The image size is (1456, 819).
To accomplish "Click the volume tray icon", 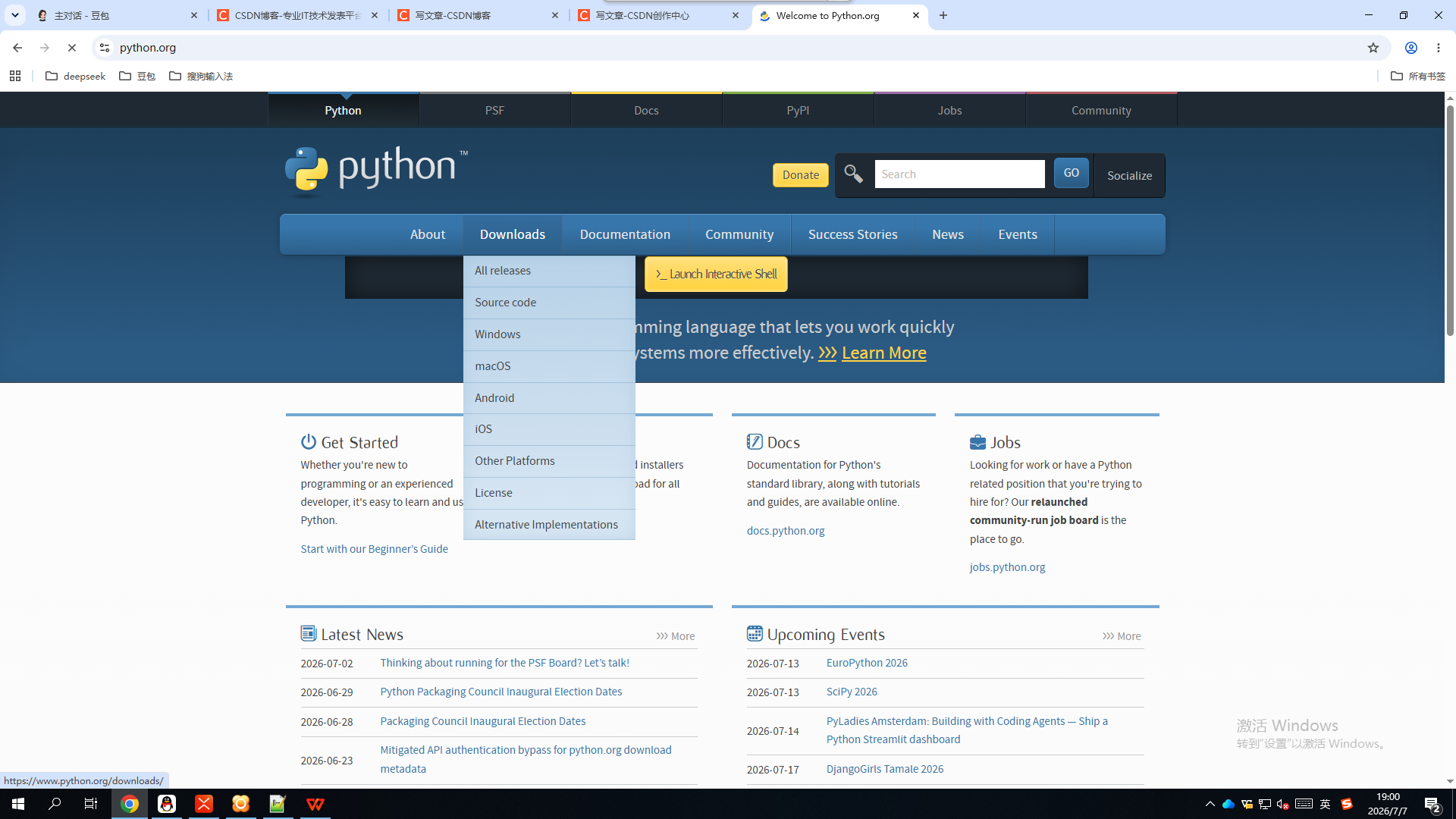I will (1282, 804).
